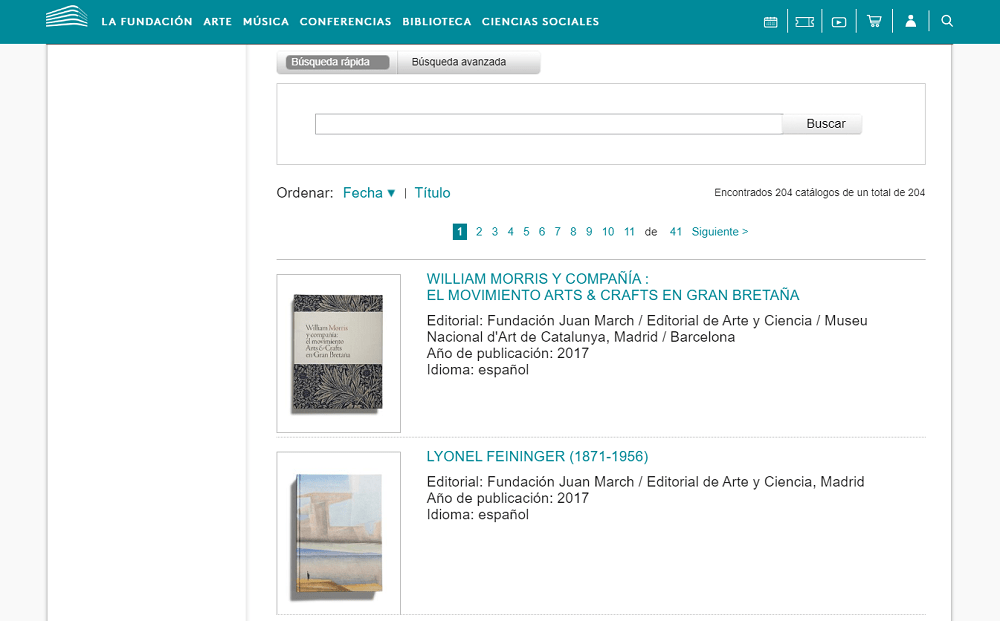The height and width of the screenshot is (621, 1000).
Task: Open the video player icon in header
Action: (x=839, y=22)
